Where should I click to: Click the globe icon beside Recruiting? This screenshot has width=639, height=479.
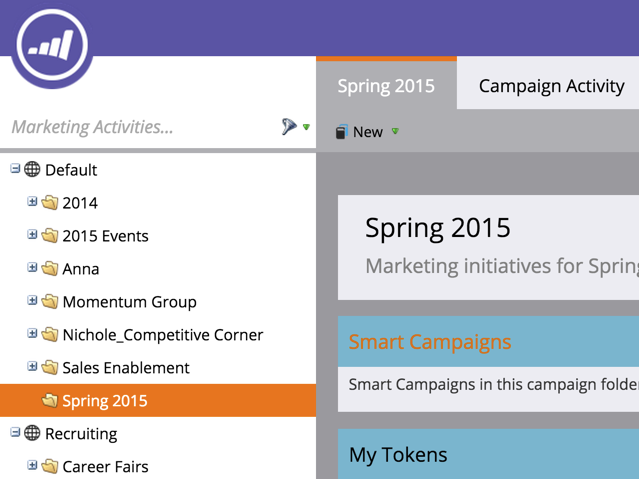click(x=33, y=434)
